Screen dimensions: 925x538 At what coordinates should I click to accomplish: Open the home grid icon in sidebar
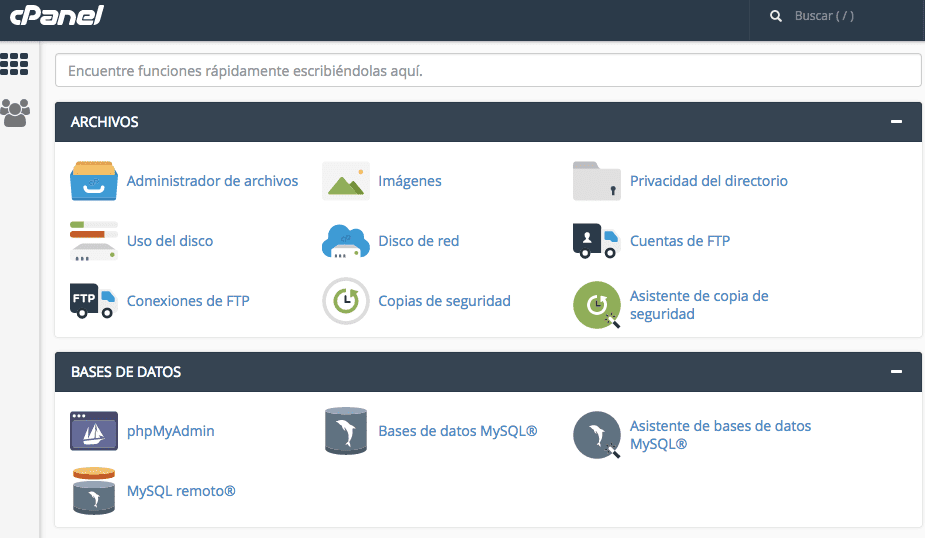14,64
